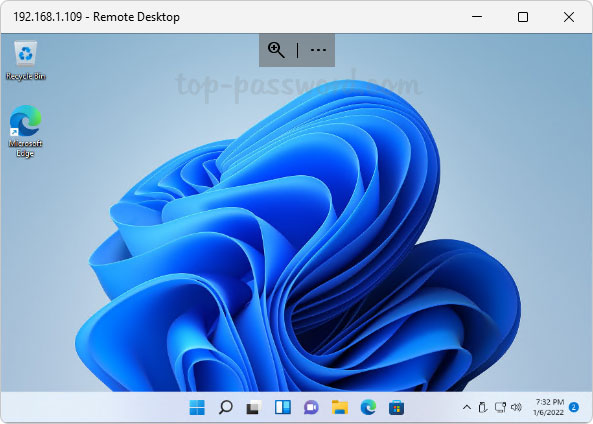Viewport: 593px width, 424px height.
Task: Open taskbar Search
Action: [226, 407]
